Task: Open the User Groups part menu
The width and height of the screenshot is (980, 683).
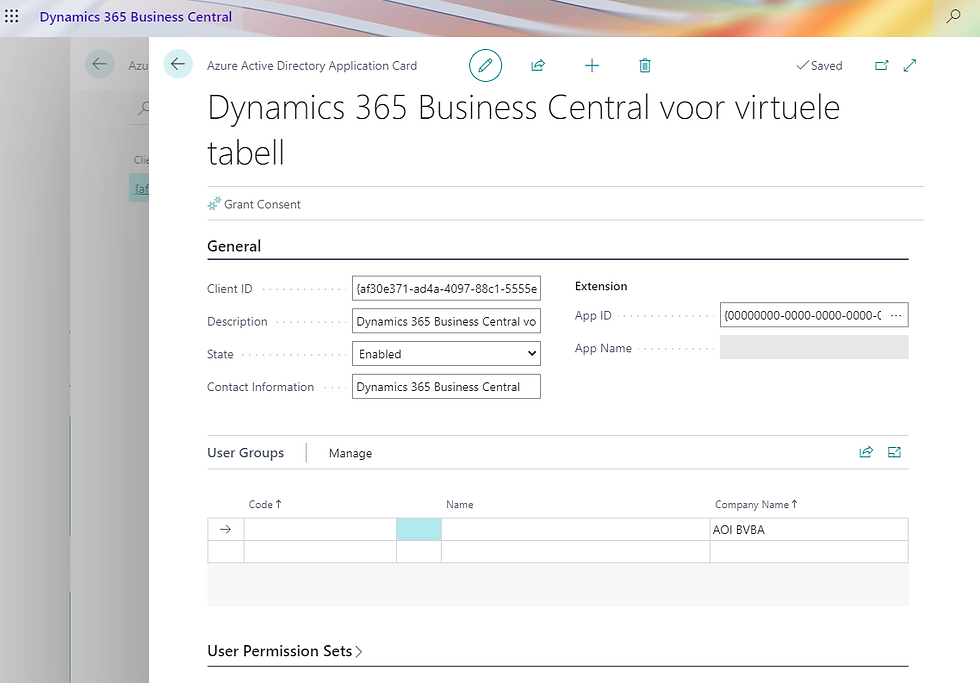Action: click(246, 453)
